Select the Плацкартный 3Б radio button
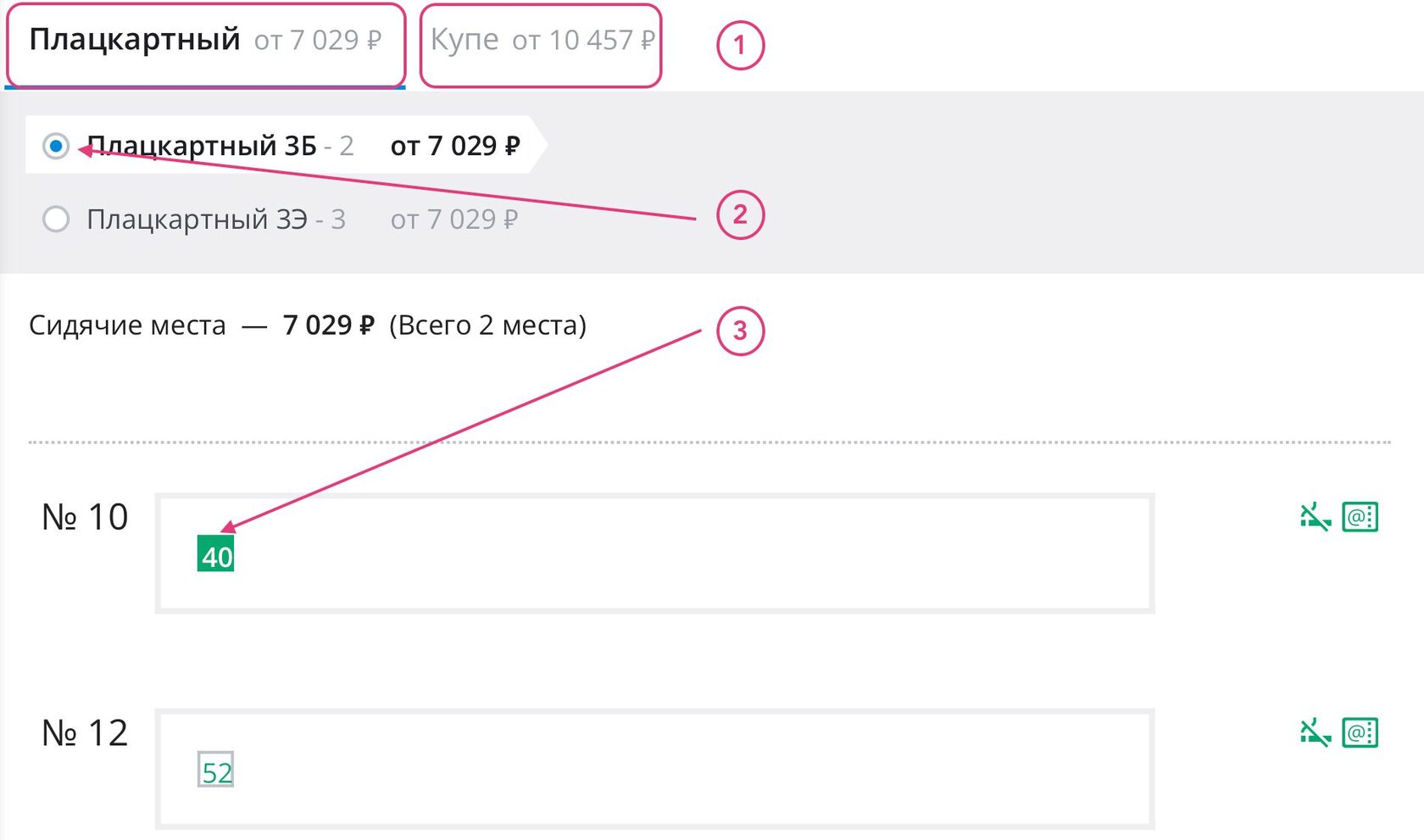1424x840 pixels. [x=56, y=146]
